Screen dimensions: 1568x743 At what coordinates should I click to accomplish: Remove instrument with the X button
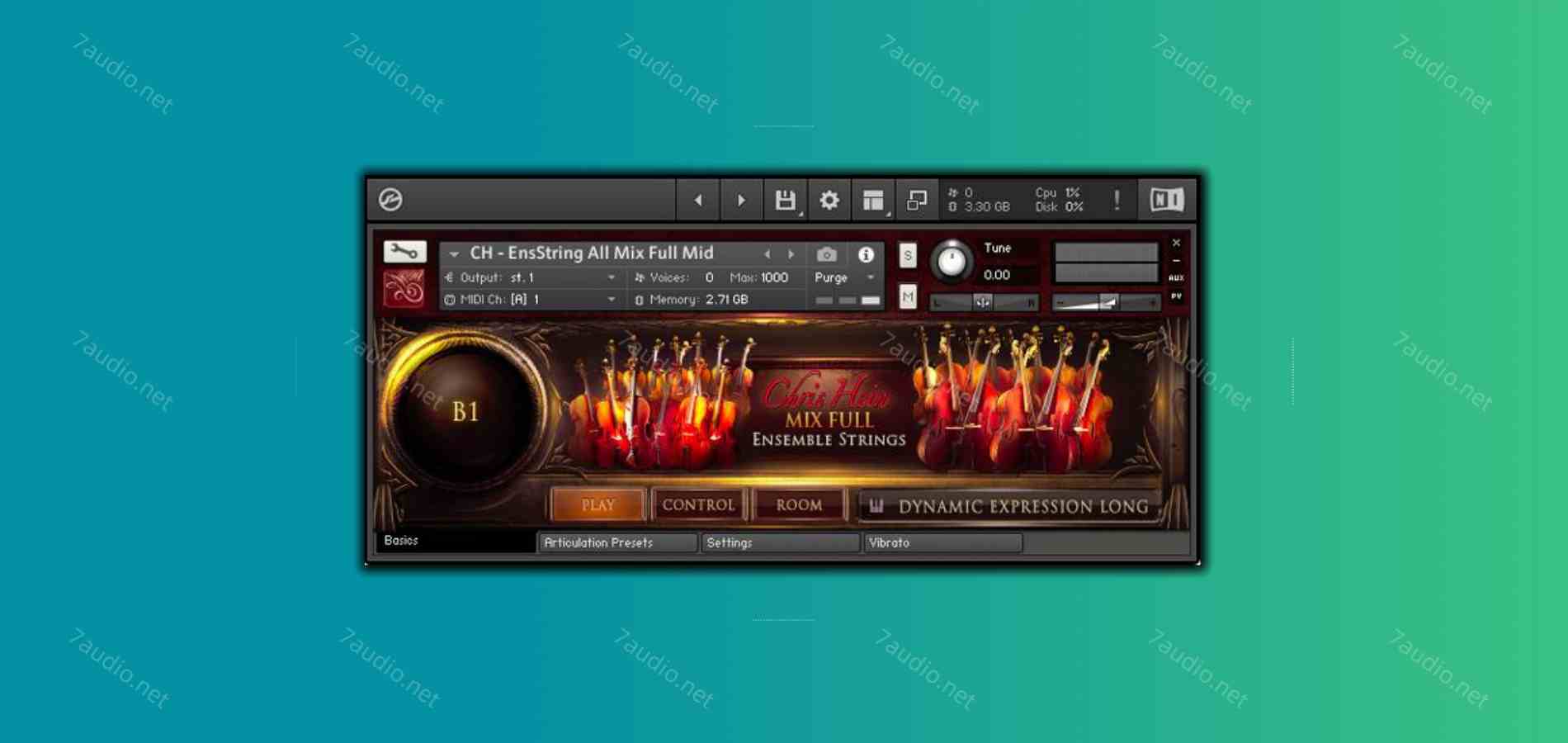(1176, 243)
